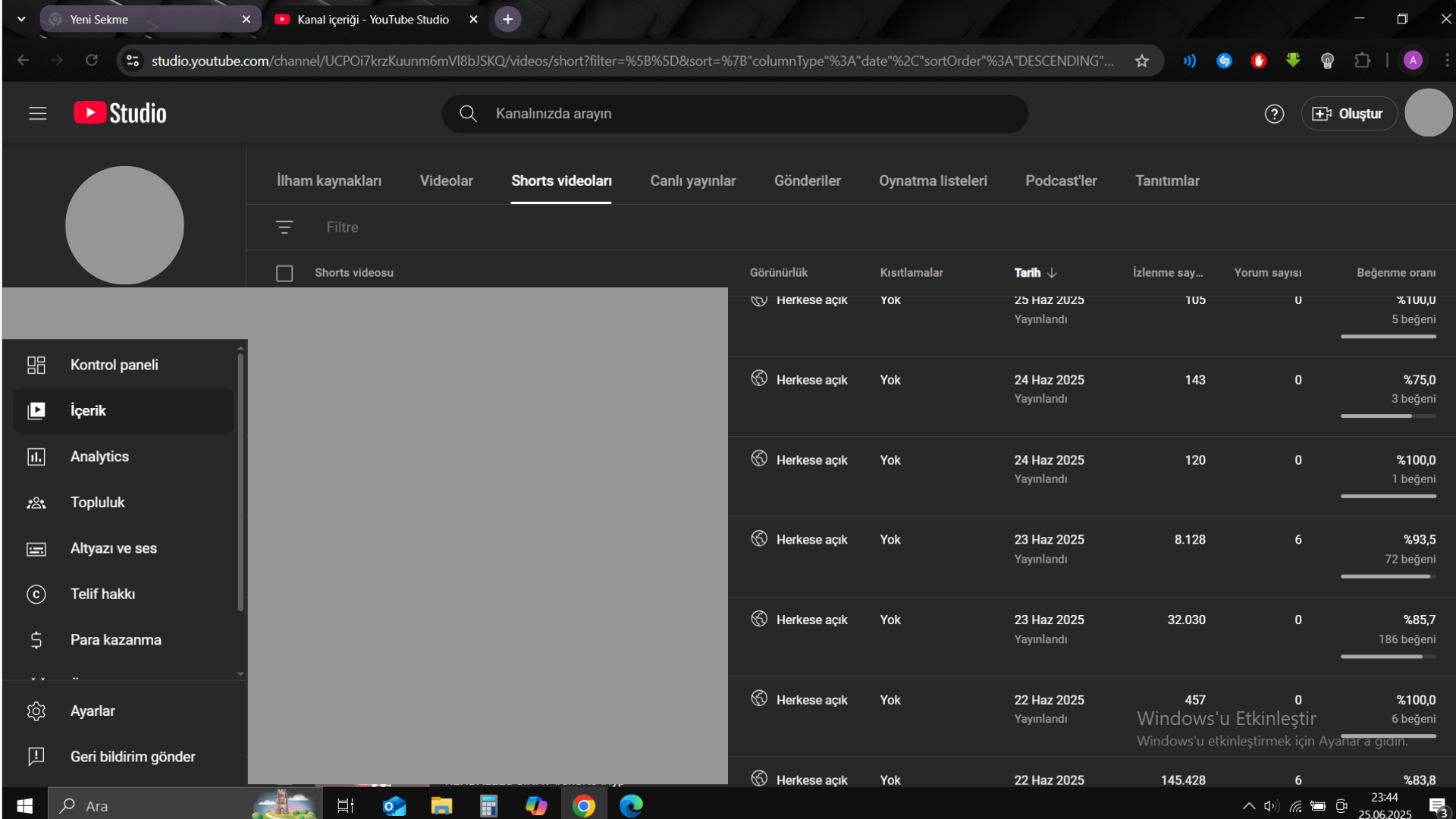Screen dimensions: 1456x819
Task: Open Ayarlar settings gear
Action: tap(36, 711)
